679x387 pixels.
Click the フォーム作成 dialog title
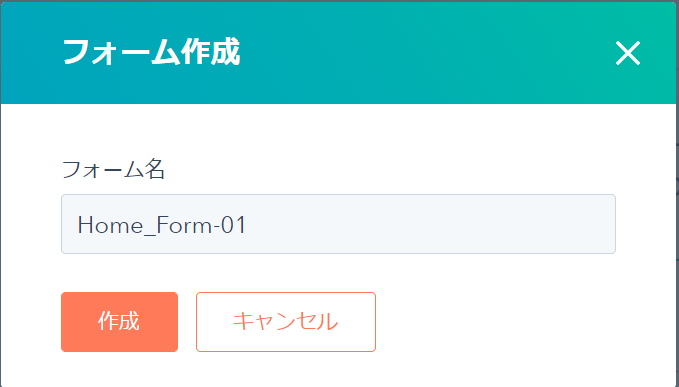click(151, 52)
